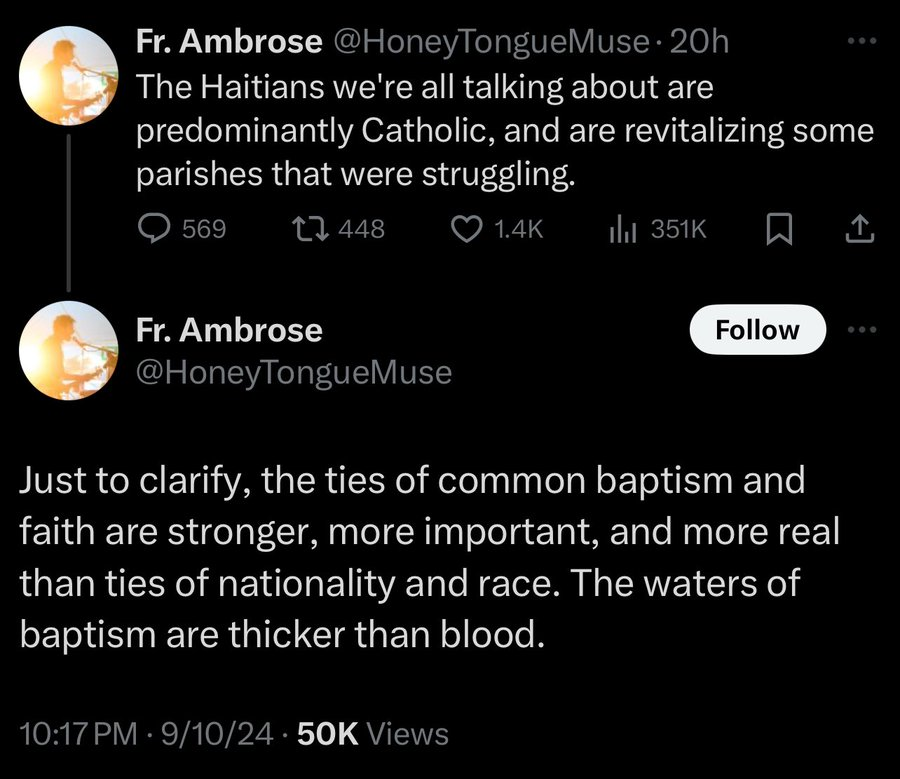Click the Fr. Ambrose name above the main tweet
Screen dimensions: 900x779
229,329
